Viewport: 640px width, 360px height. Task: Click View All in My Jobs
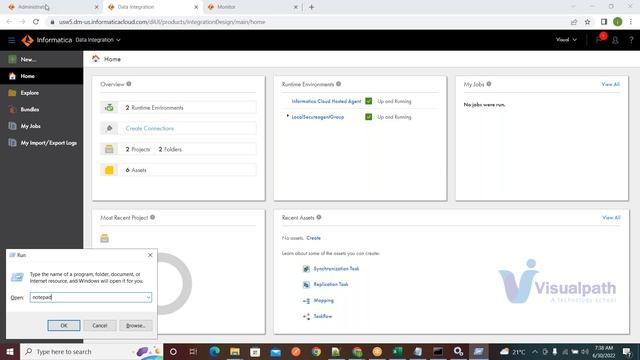point(610,84)
